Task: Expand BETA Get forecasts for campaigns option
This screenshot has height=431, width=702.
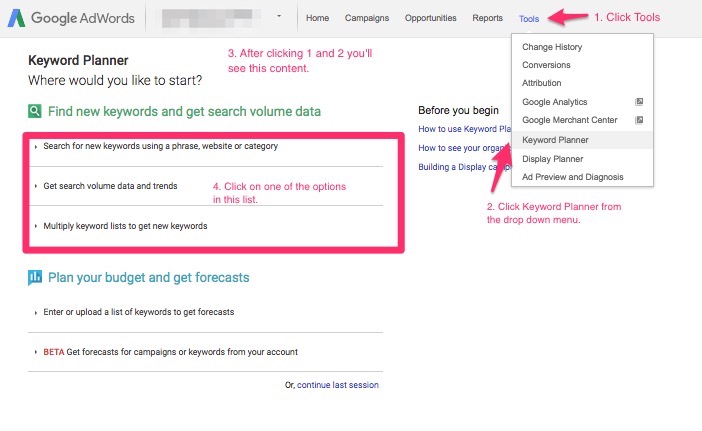Action: pyautogui.click(x=170, y=352)
